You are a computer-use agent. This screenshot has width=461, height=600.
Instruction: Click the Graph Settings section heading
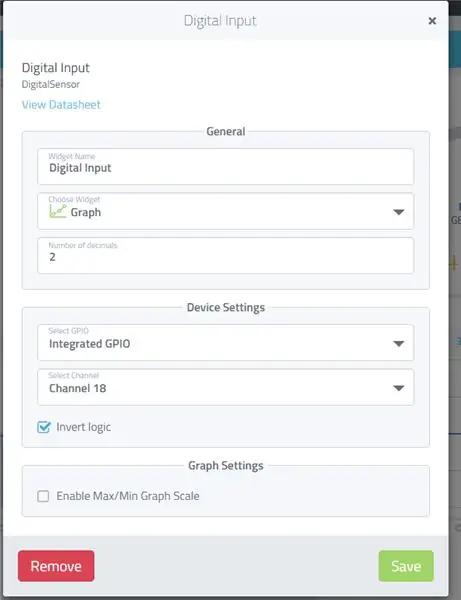pyautogui.click(x=226, y=465)
